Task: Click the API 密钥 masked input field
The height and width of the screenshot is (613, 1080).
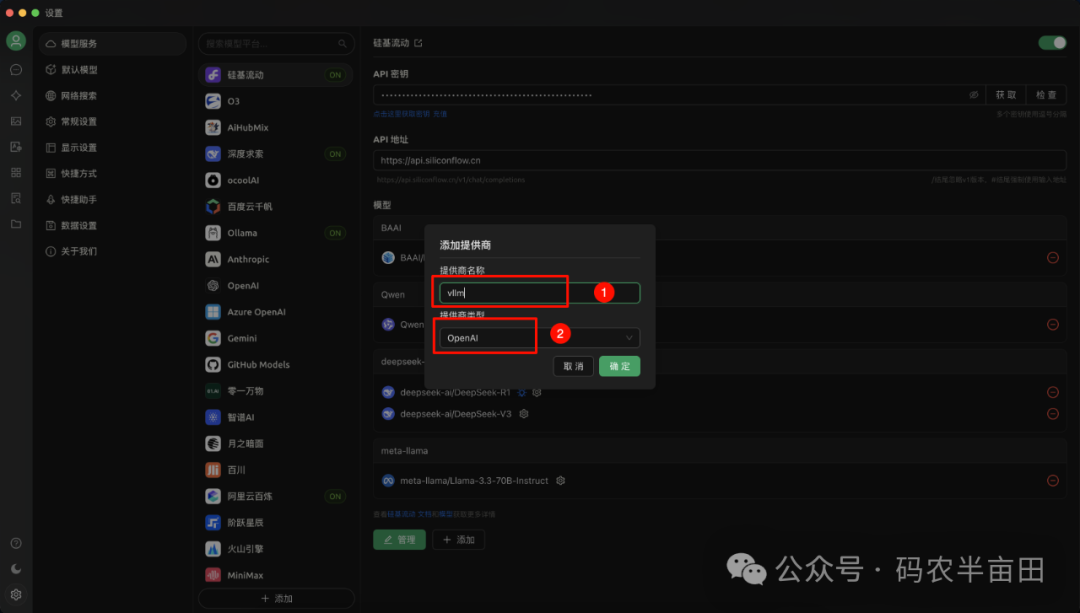Action: point(681,95)
